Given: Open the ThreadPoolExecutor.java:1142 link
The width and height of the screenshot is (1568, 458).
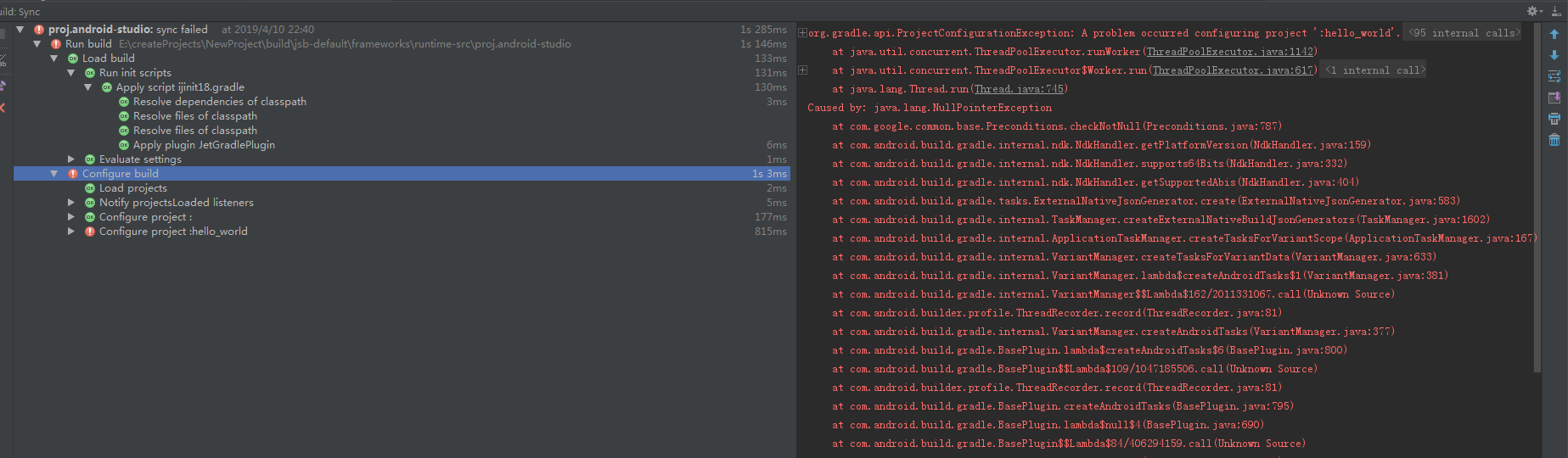Looking at the screenshot, I should click(1231, 52).
